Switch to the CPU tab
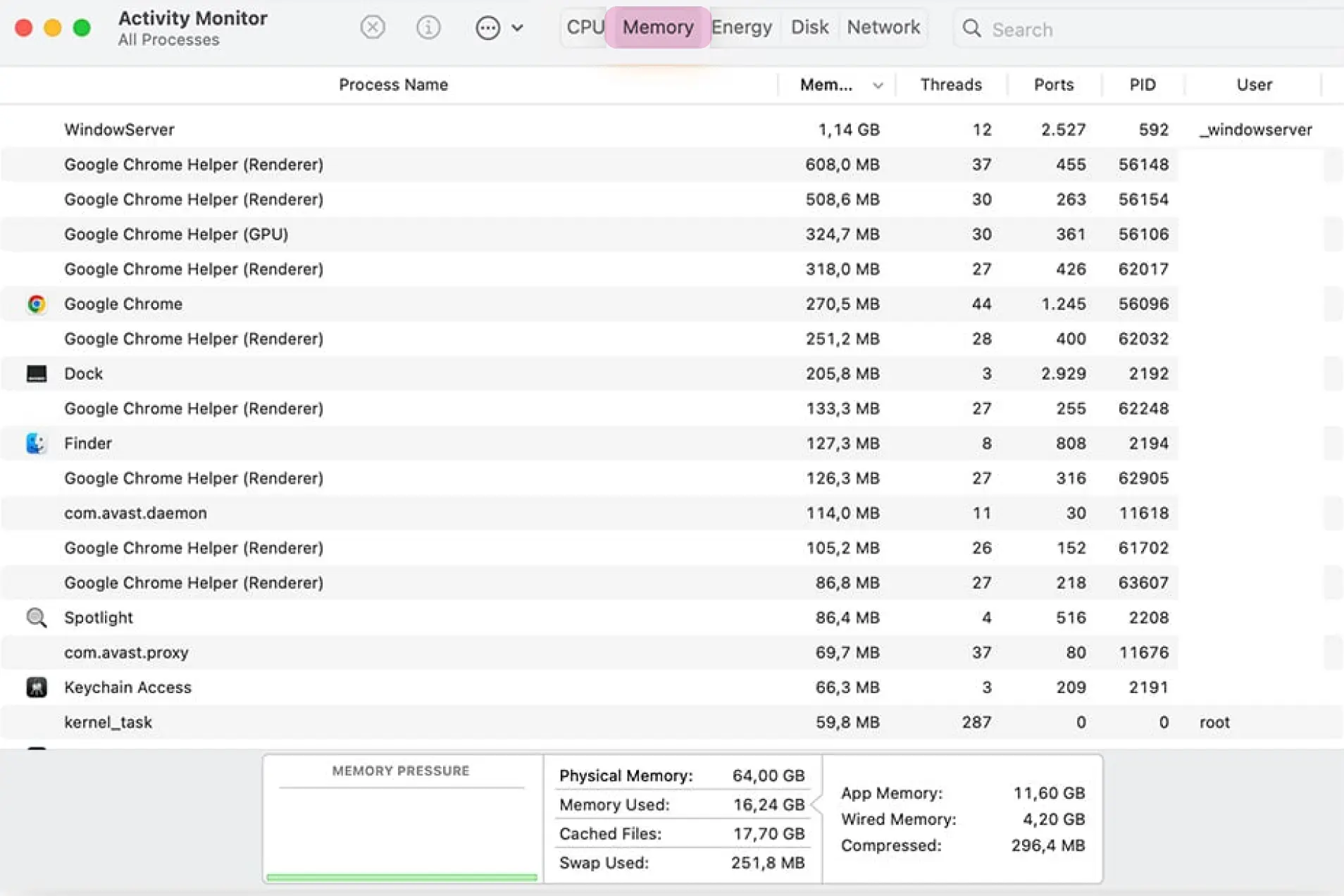 pos(585,27)
